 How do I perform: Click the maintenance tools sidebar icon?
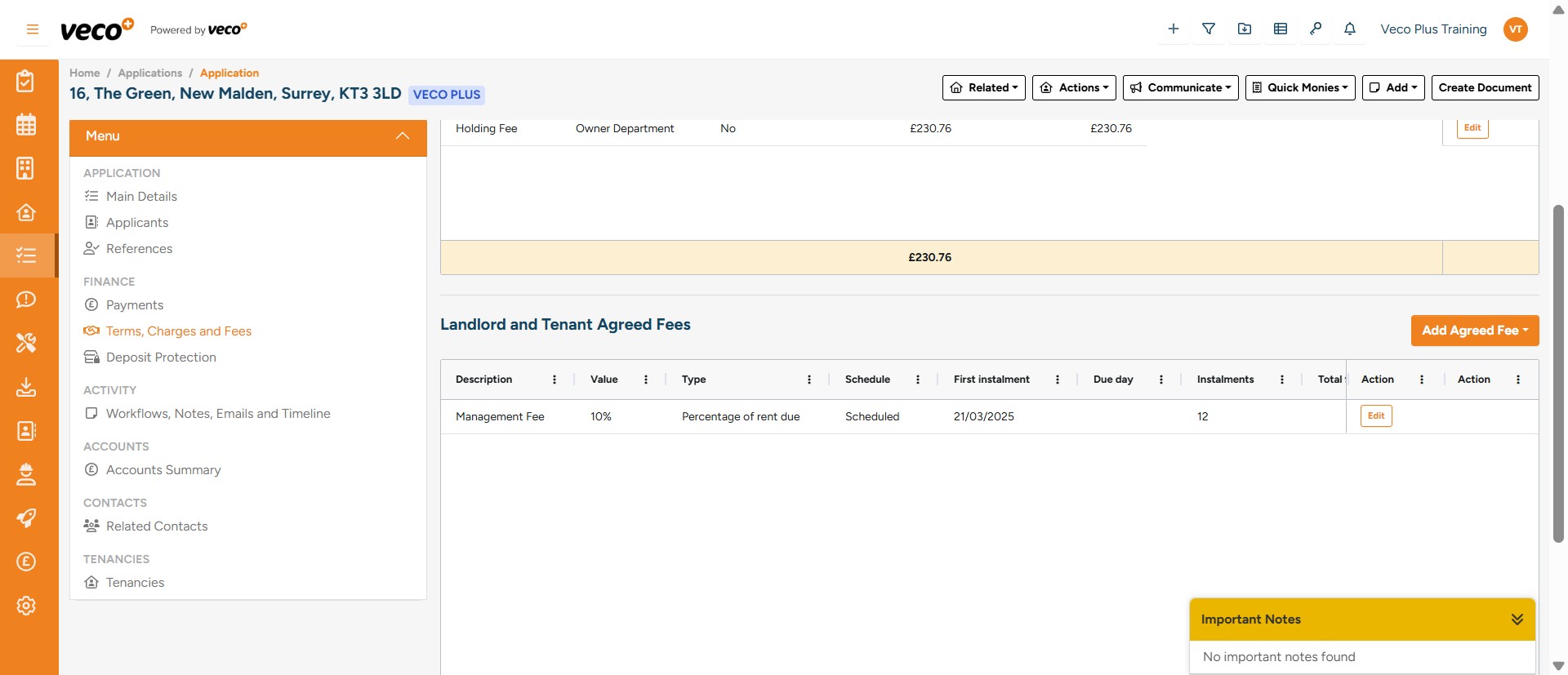[26, 343]
